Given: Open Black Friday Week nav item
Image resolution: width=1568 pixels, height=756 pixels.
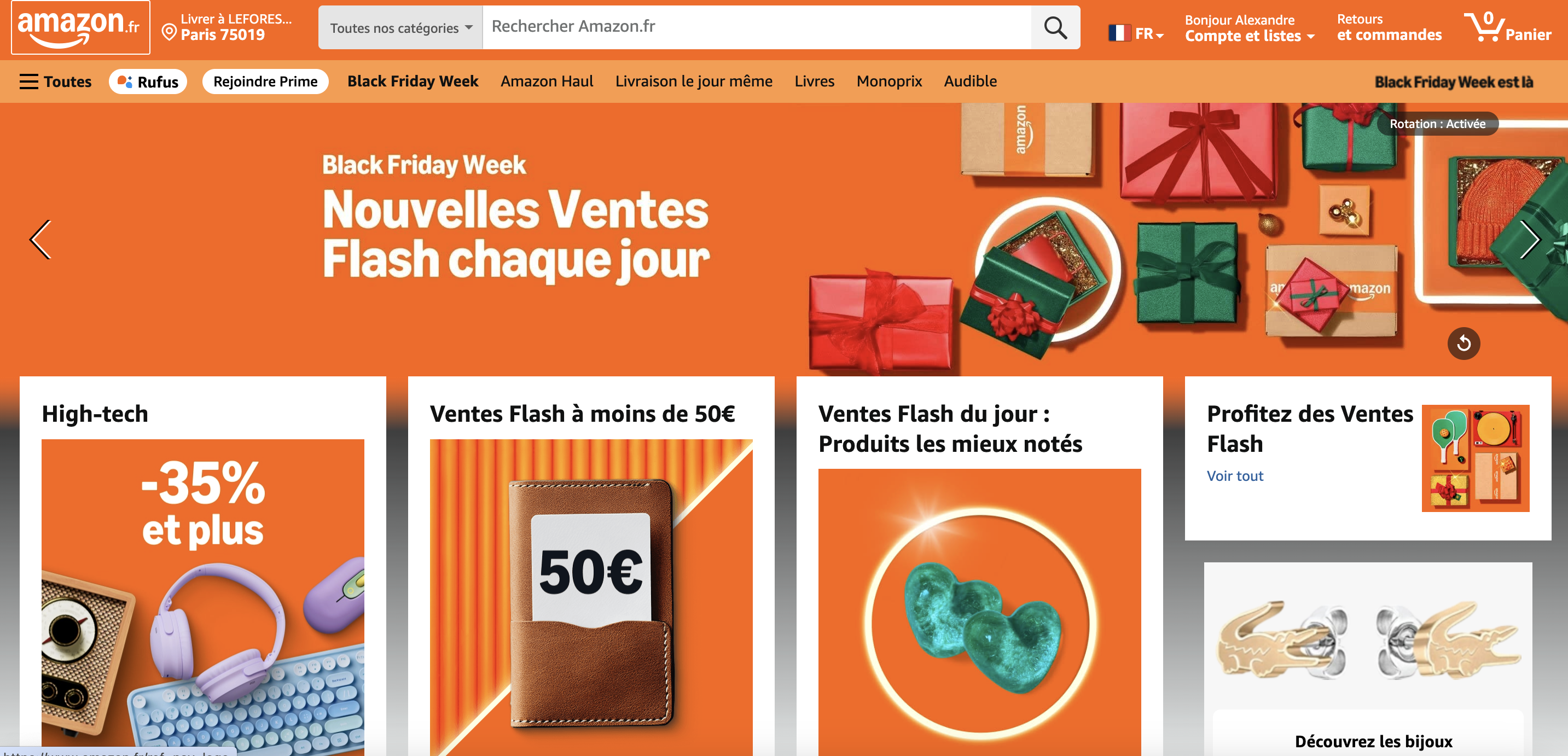Looking at the screenshot, I should tap(413, 81).
